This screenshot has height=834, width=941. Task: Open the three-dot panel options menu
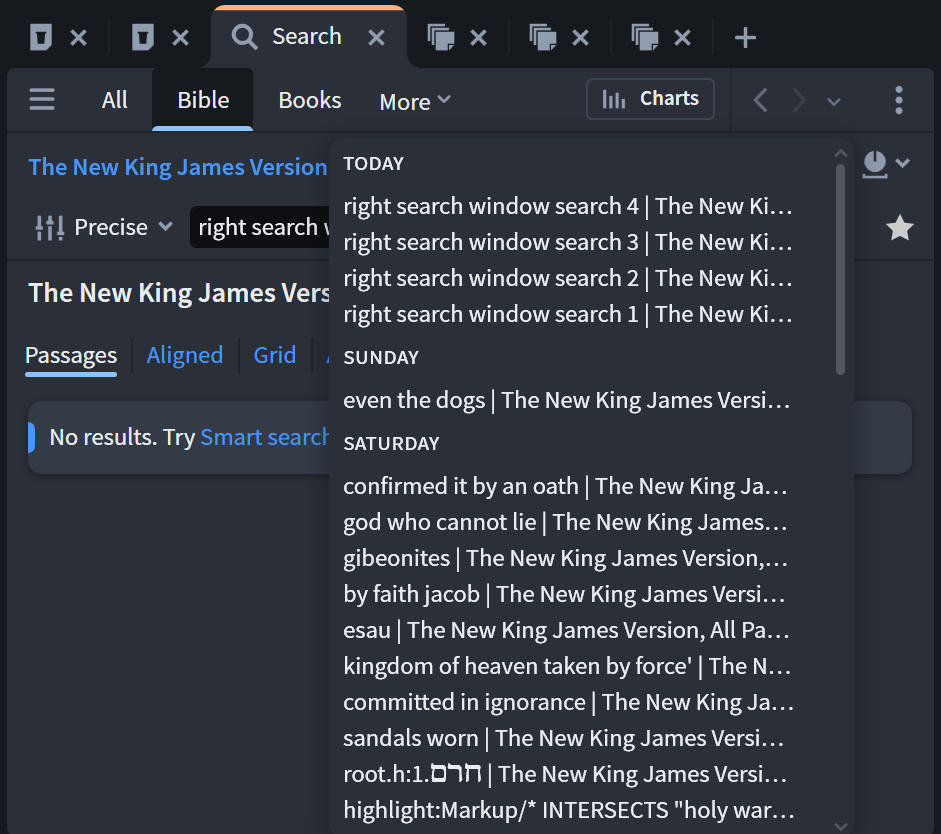click(x=898, y=100)
